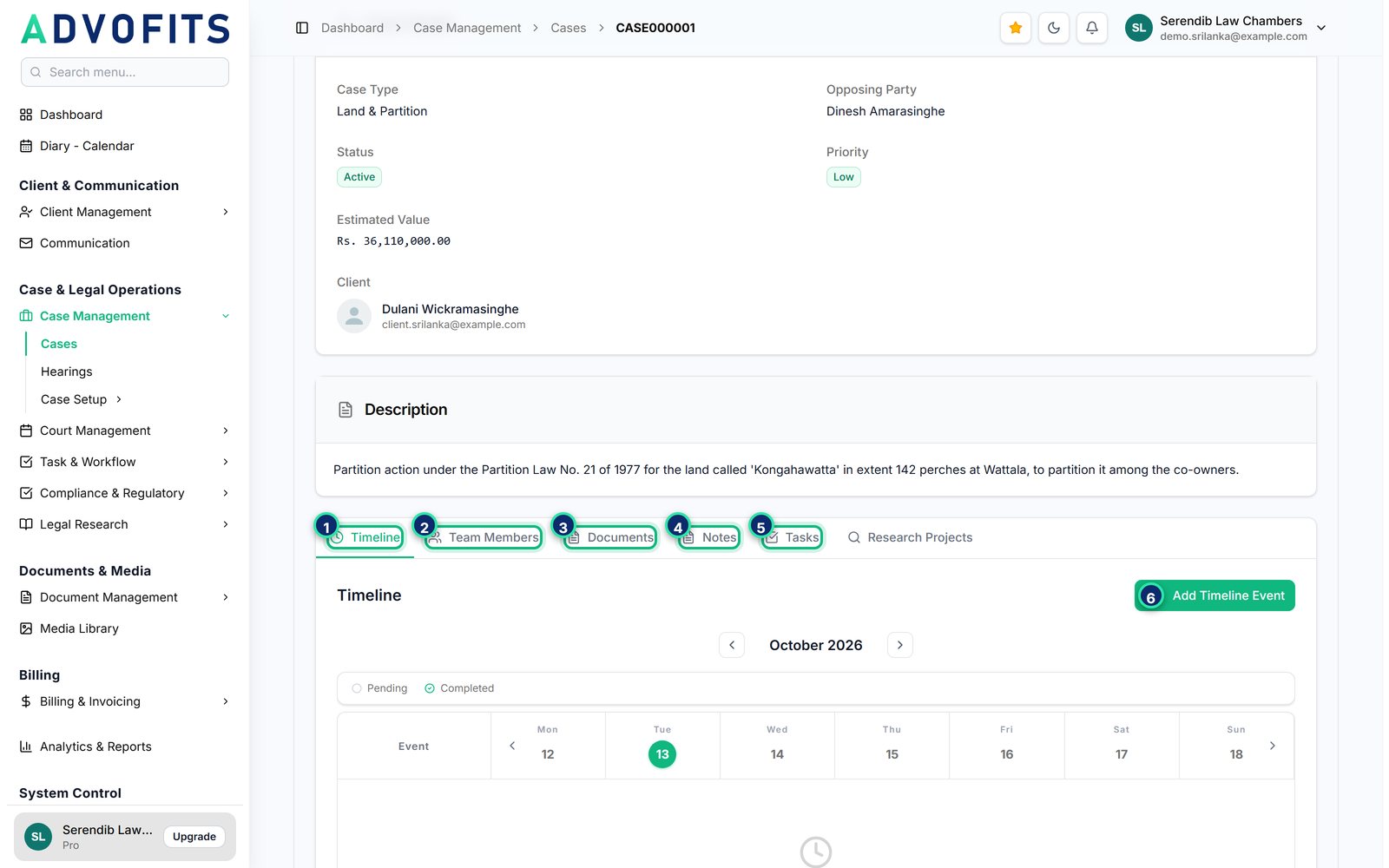
Task: Click the Search menu field
Action: 125,72
